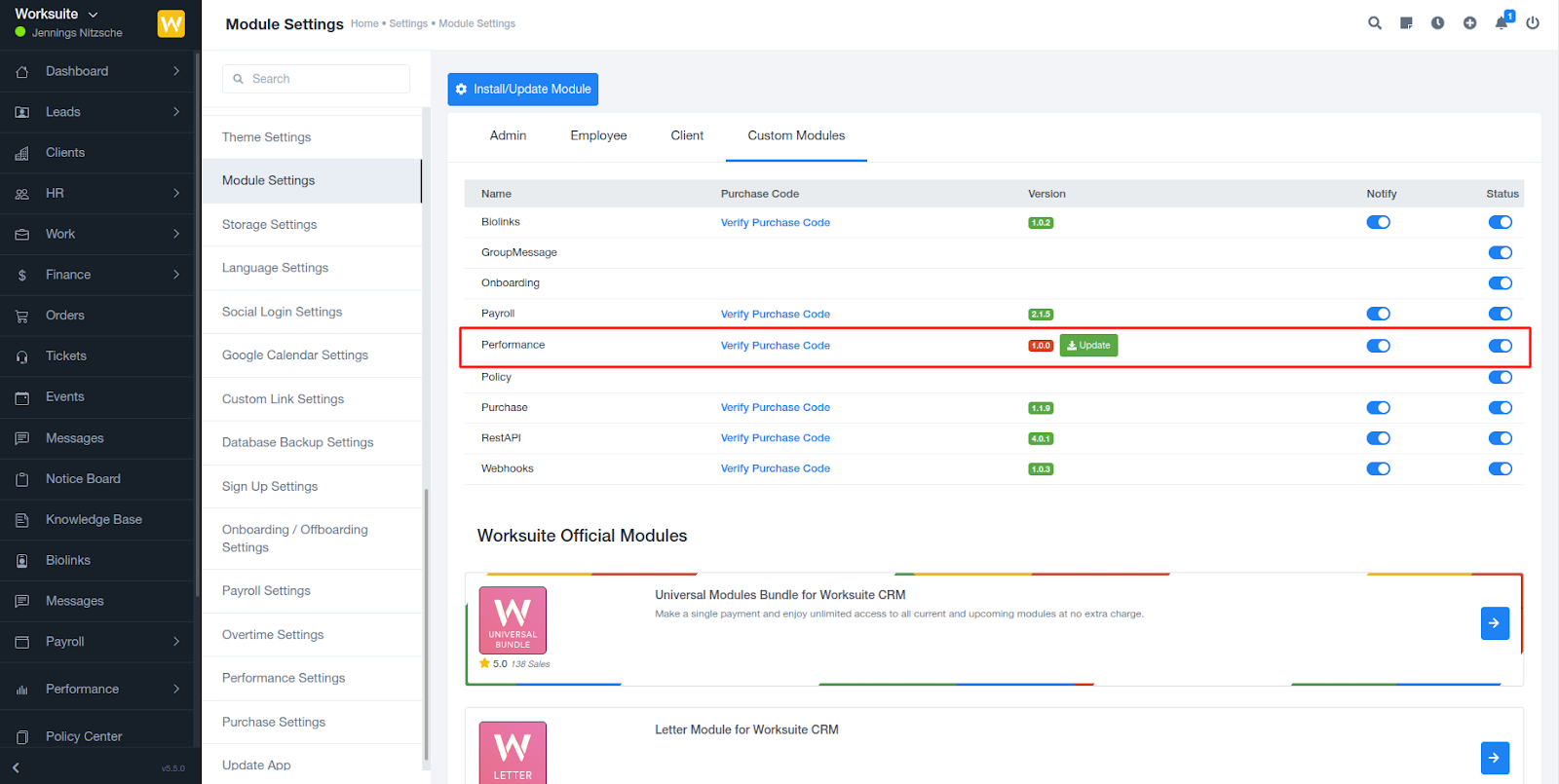Click the HR people icon in sidebar
This screenshot has width=1559, height=784.
point(21,194)
